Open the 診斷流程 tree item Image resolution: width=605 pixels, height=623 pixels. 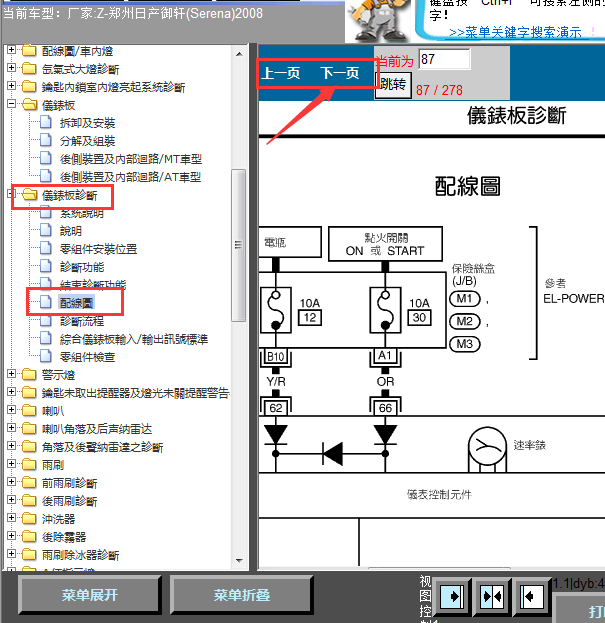tap(82, 321)
